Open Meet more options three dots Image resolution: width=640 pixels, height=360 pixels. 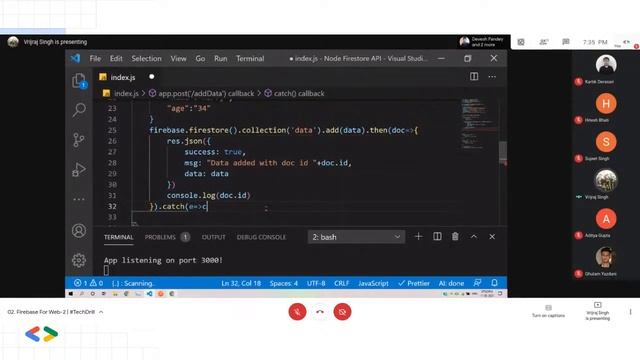pos(631,312)
